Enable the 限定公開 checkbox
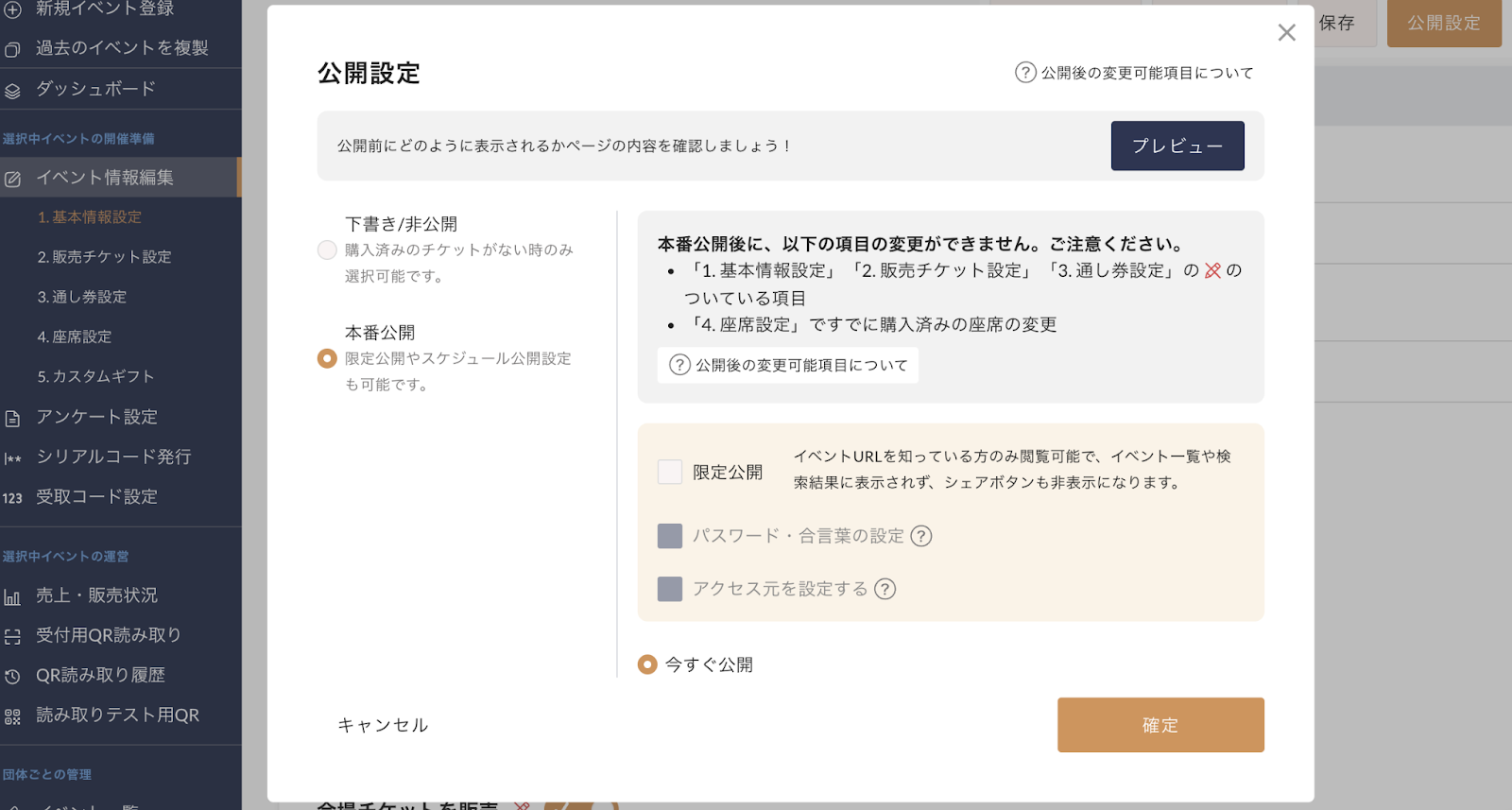Screen dimensions: 1512x810 tap(669, 472)
